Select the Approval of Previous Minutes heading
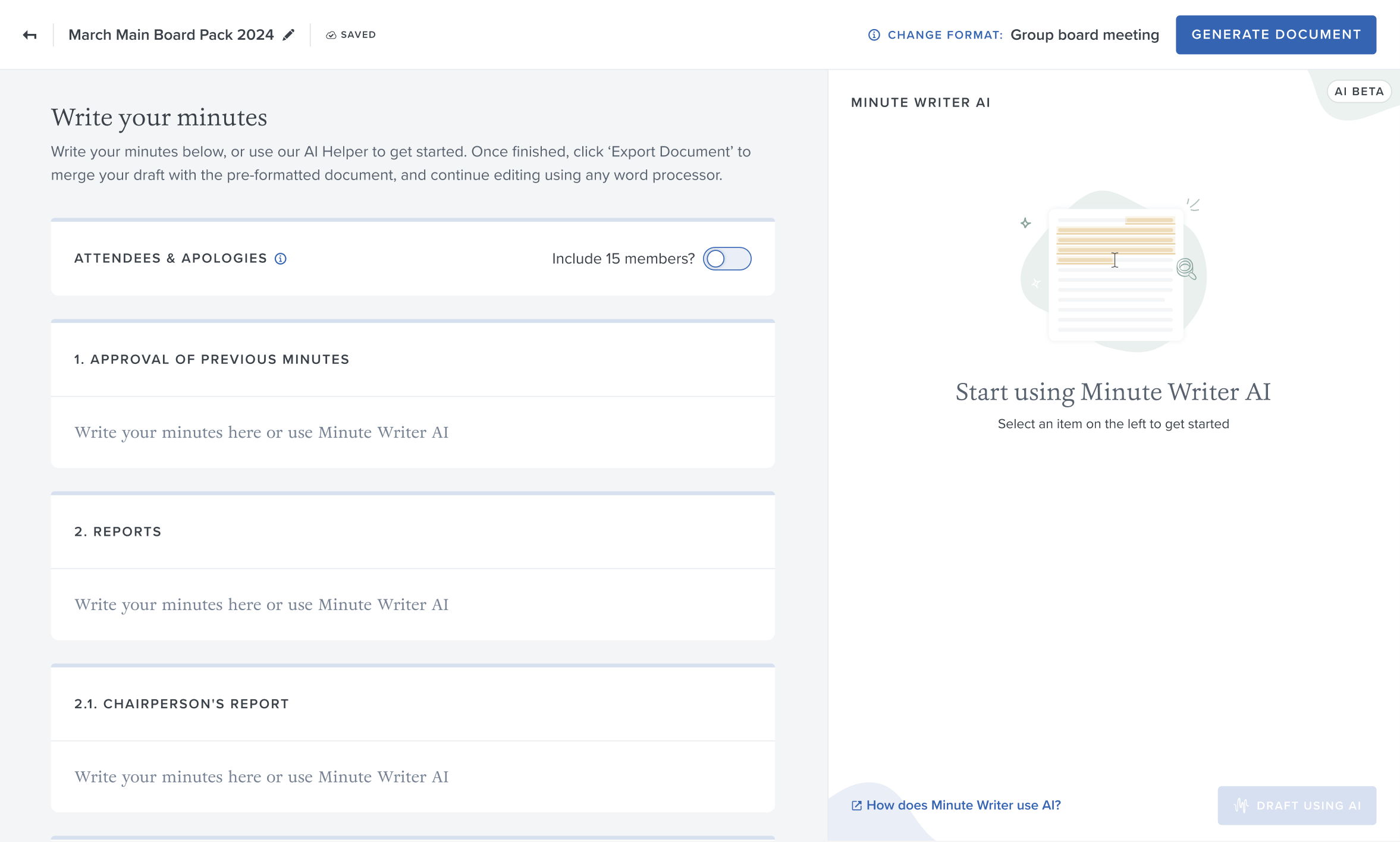The width and height of the screenshot is (1400, 842). tap(212, 360)
